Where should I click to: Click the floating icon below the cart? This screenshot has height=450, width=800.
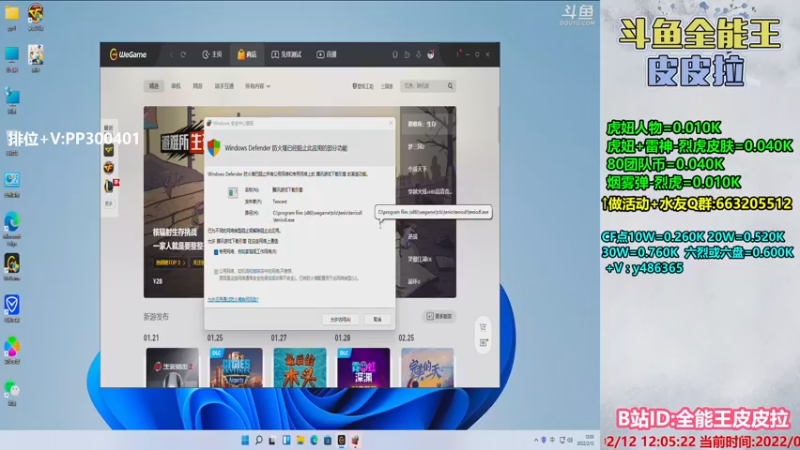pos(483,343)
